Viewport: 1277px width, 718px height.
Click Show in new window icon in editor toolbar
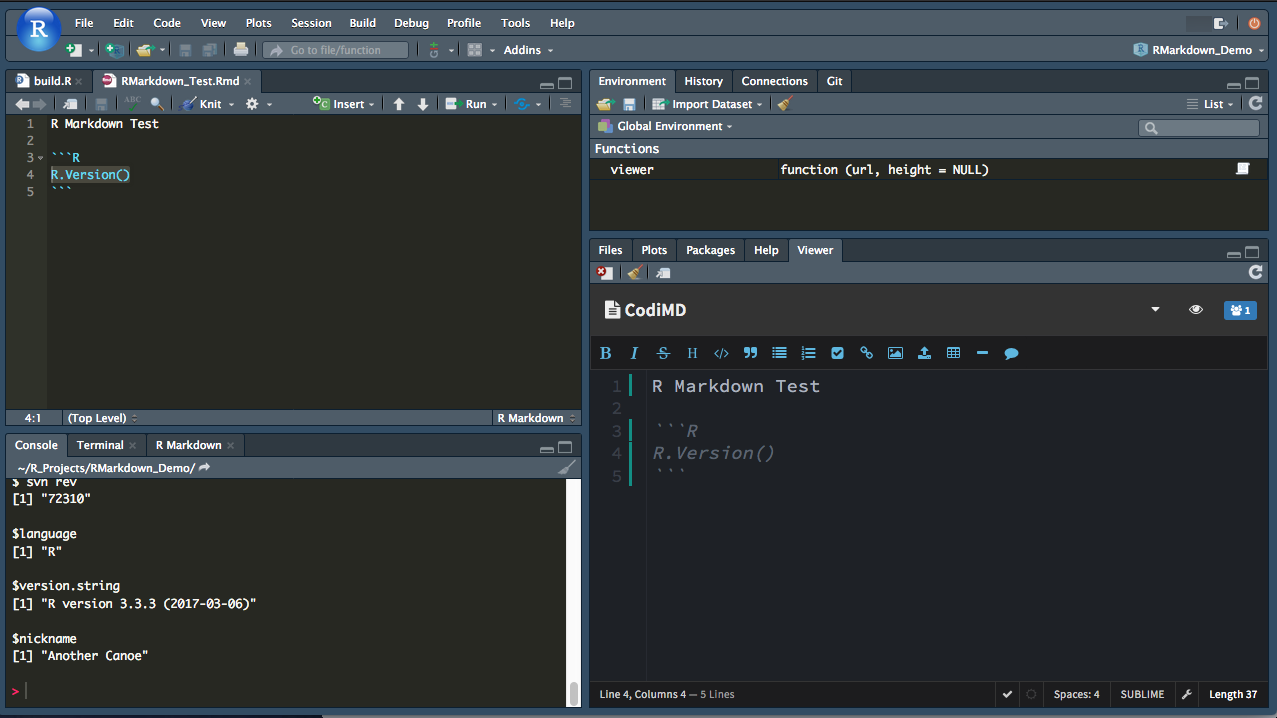pos(70,104)
